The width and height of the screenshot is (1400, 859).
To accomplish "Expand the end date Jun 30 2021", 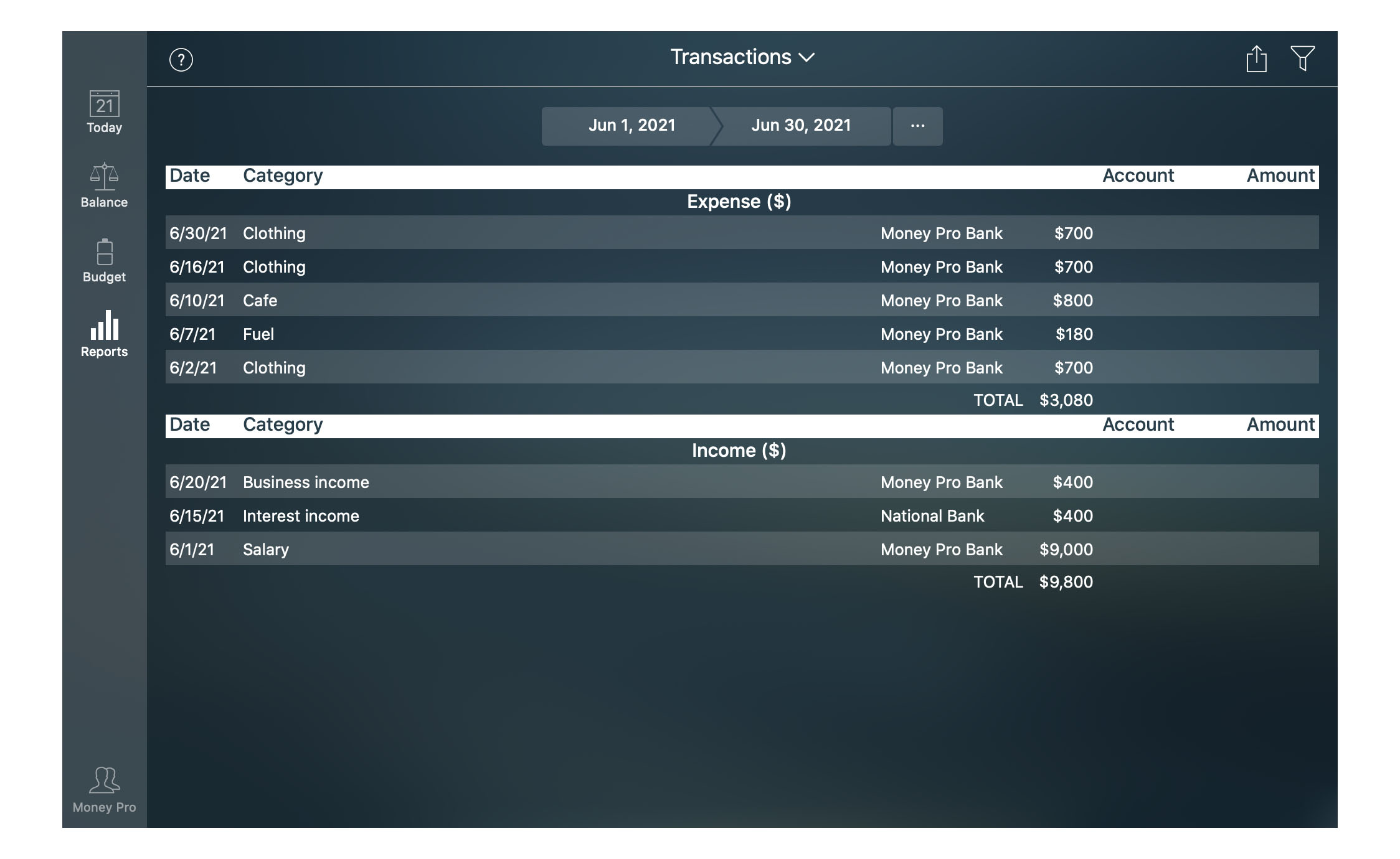I will pos(800,125).
